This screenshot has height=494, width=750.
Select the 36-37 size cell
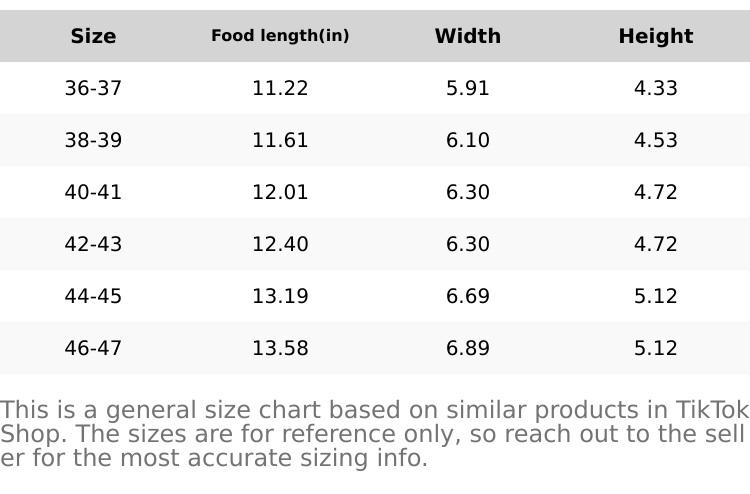pyautogui.click(x=93, y=88)
